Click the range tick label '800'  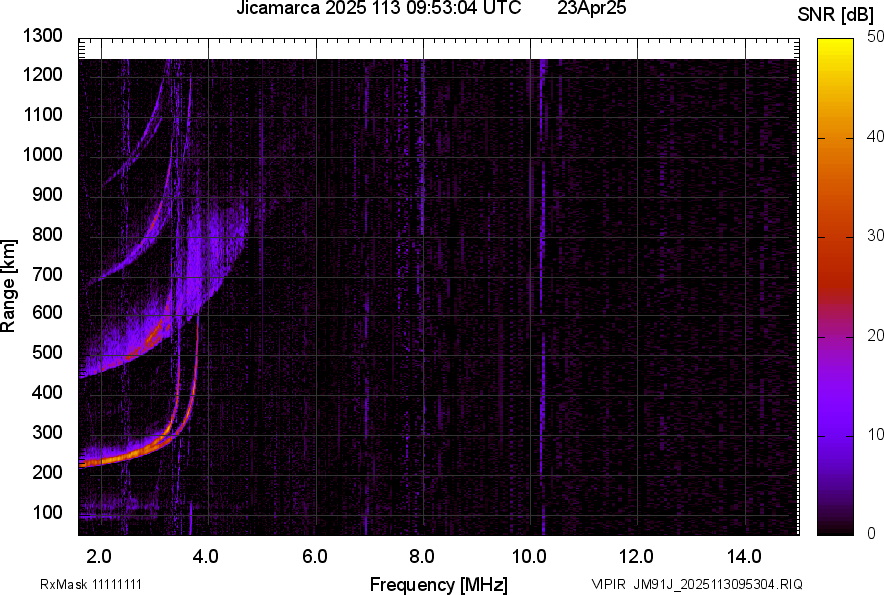tap(47, 234)
